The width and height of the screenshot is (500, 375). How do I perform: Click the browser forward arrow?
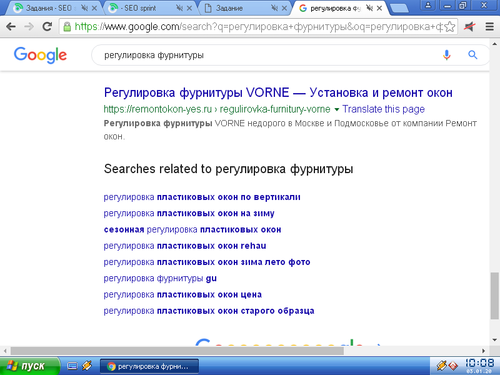point(29,27)
